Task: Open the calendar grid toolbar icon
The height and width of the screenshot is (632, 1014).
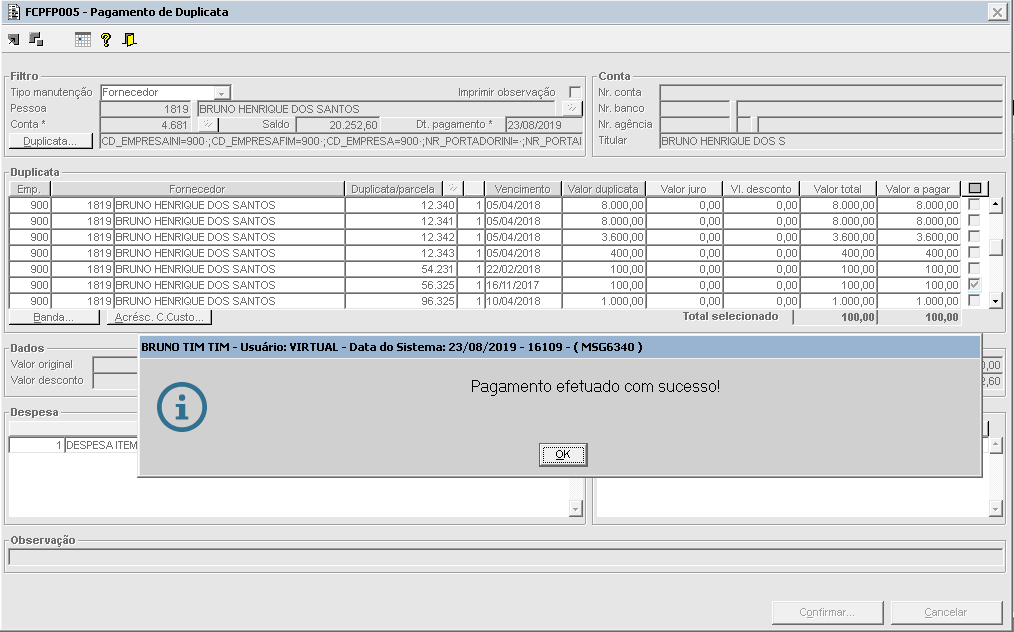Action: pyautogui.click(x=83, y=40)
